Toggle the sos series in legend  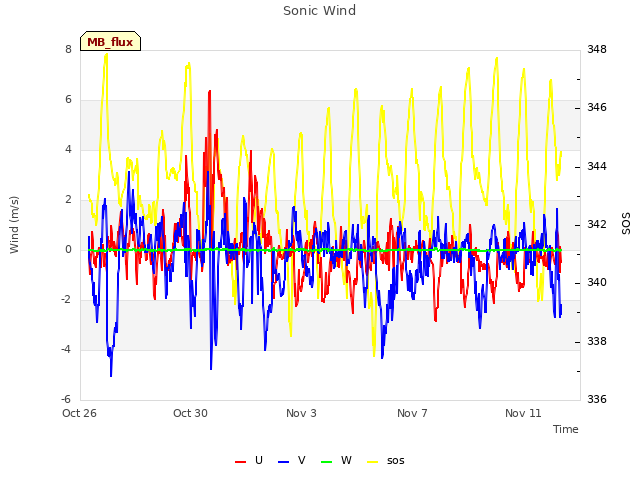pos(386,461)
